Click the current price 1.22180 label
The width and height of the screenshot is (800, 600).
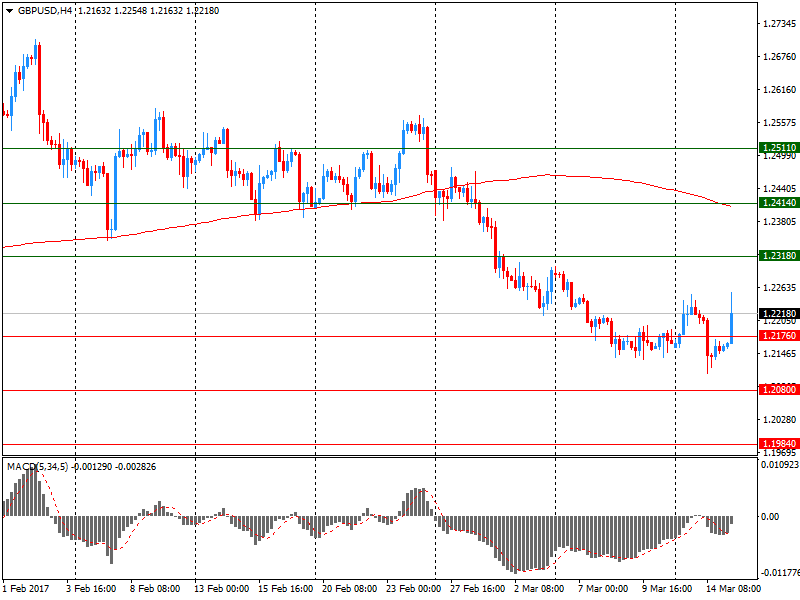[778, 314]
